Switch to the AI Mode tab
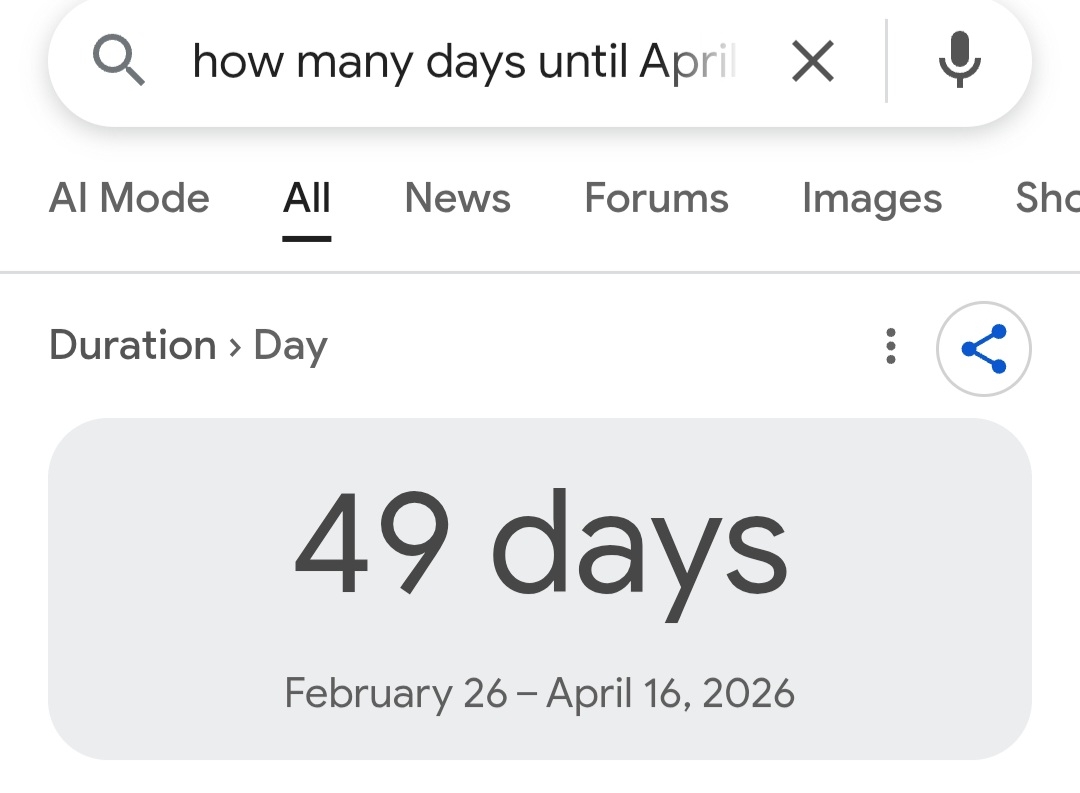The height and width of the screenshot is (793, 1080). (x=129, y=198)
